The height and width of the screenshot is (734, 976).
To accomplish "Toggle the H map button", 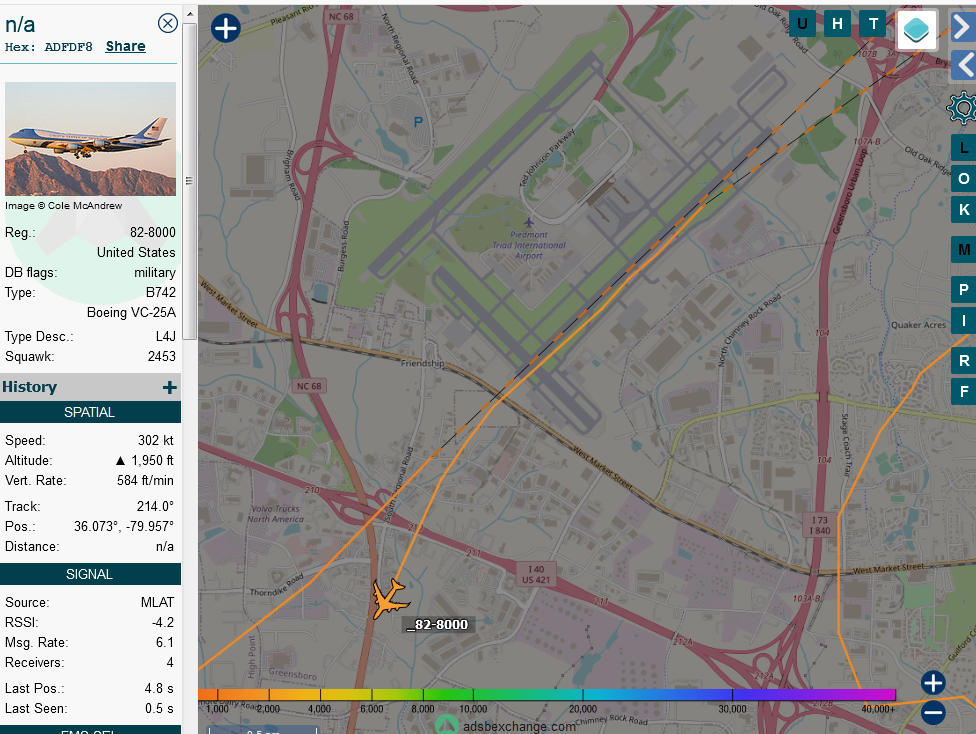I will pos(837,24).
